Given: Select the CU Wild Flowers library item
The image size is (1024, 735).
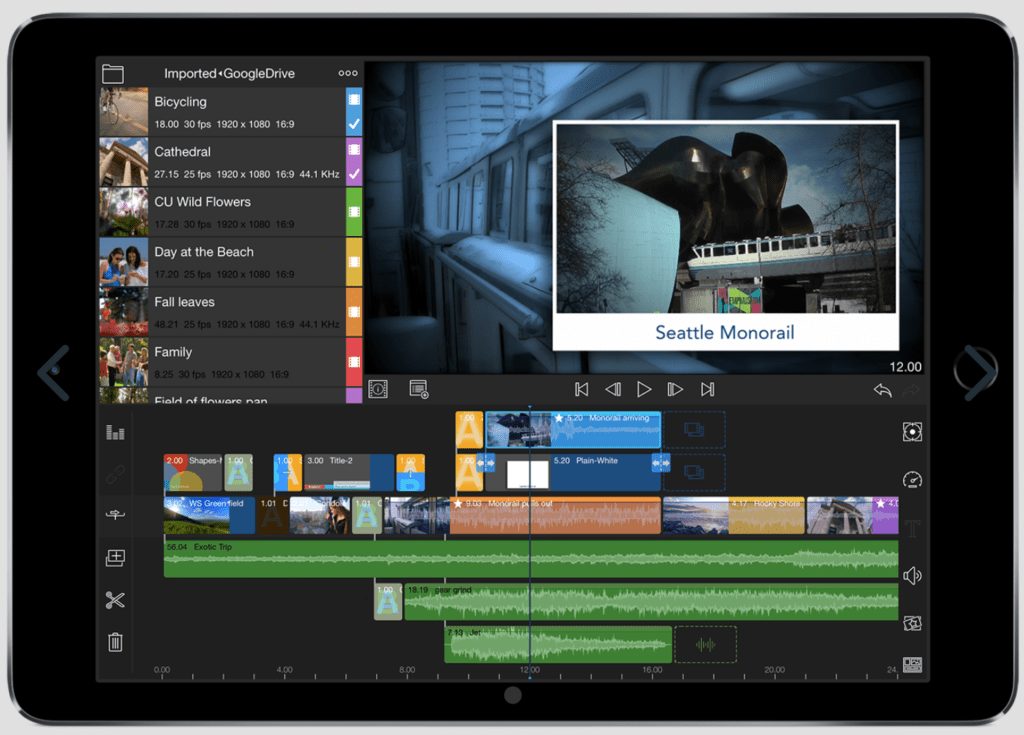Looking at the screenshot, I should tap(222, 211).
